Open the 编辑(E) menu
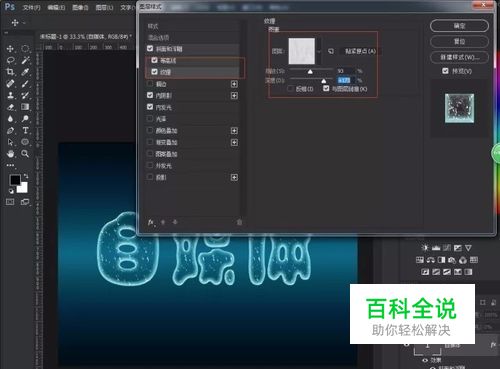 coord(56,7)
